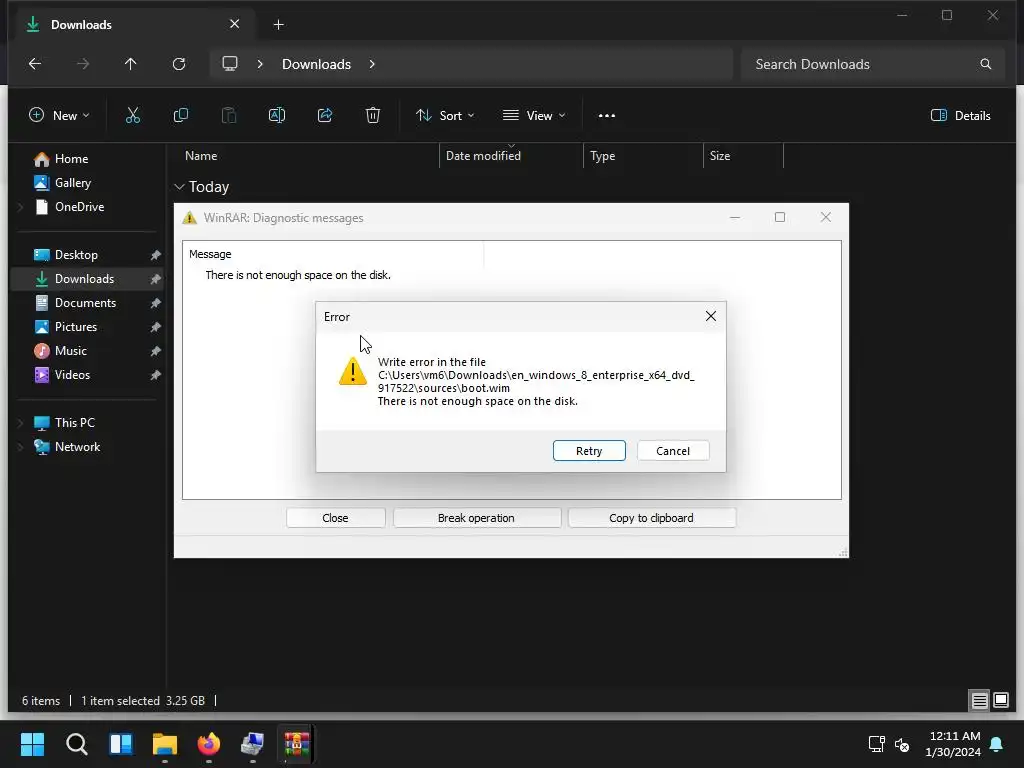
Task: Click Close in WinRAR diagnostic messages
Action: coord(335,518)
